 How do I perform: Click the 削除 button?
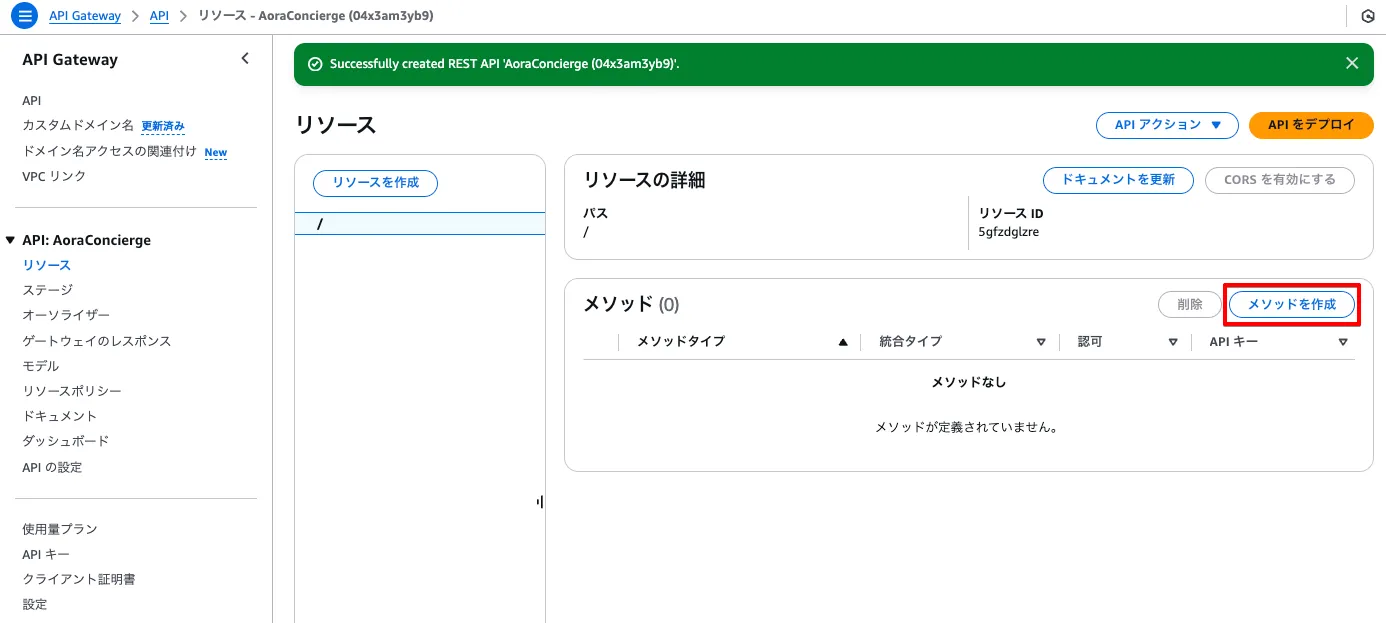click(1190, 304)
